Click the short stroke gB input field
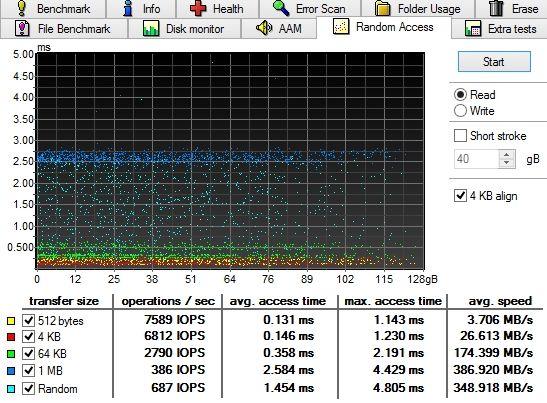 tap(477, 159)
